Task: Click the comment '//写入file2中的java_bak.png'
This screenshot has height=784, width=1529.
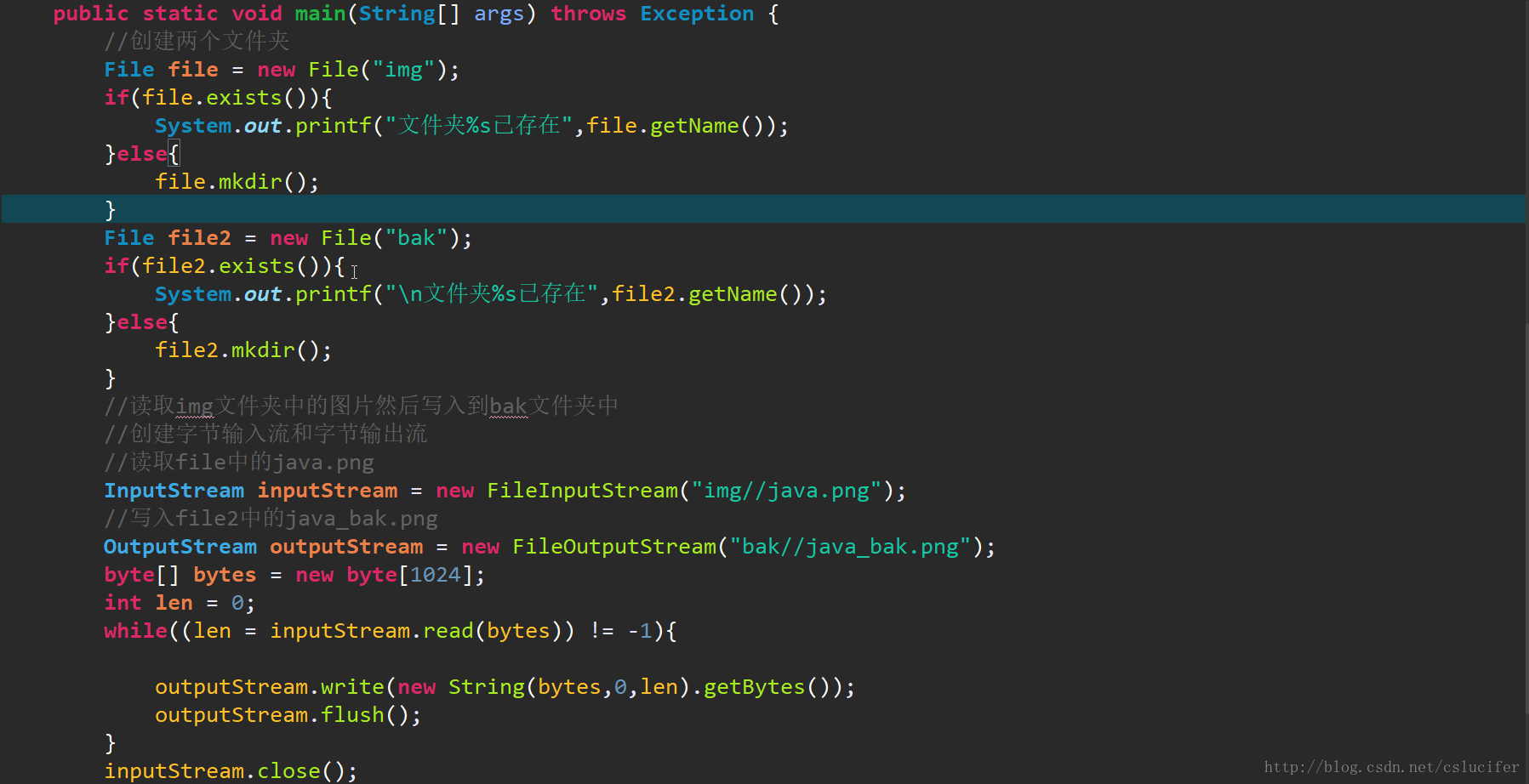Action: click(271, 519)
